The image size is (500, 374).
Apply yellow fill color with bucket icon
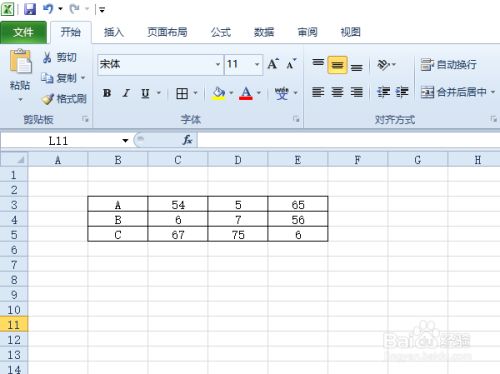pos(219,93)
